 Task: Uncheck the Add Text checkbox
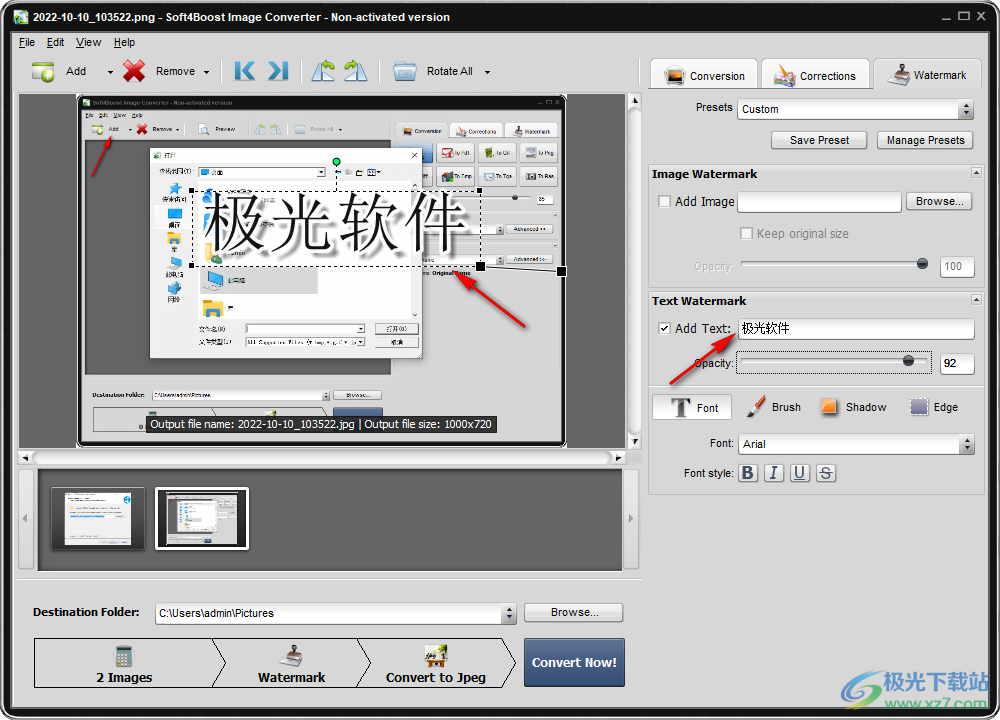coord(665,328)
